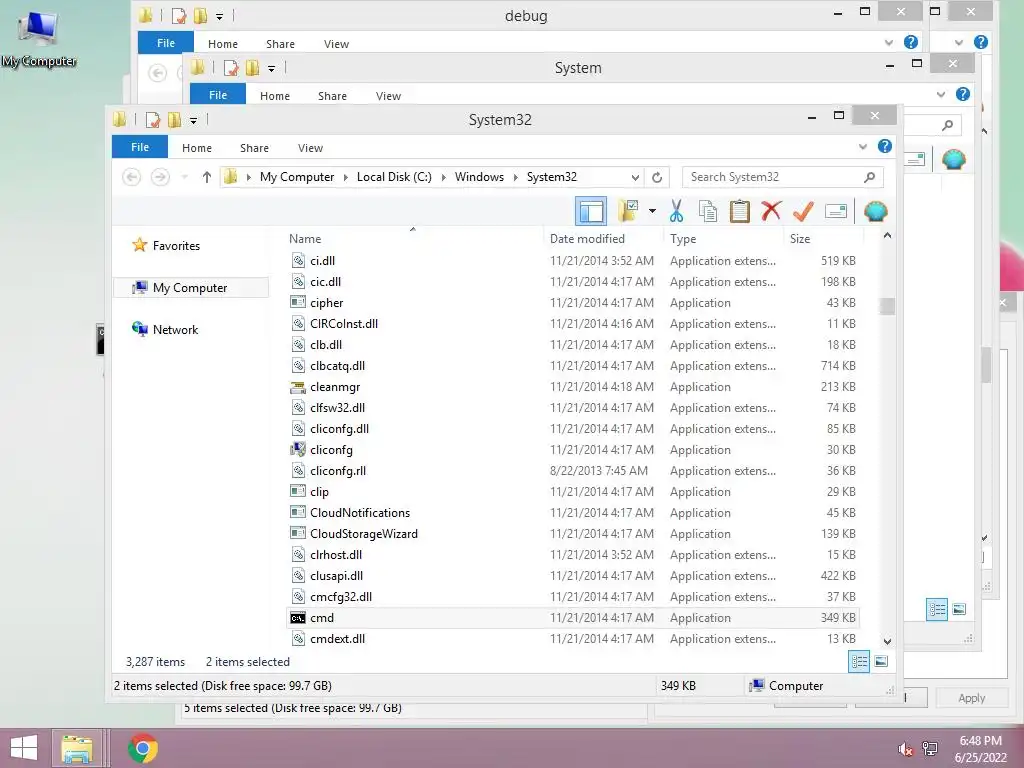Image resolution: width=1024 pixels, height=768 pixels.
Task: Select the cleanmgr application file
Action: (573, 387)
